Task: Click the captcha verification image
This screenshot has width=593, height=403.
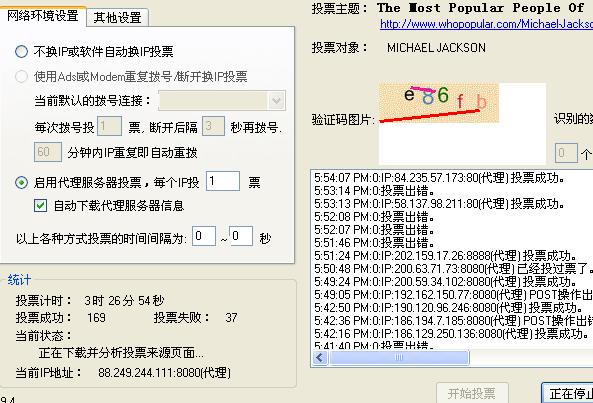Action: (x=439, y=103)
